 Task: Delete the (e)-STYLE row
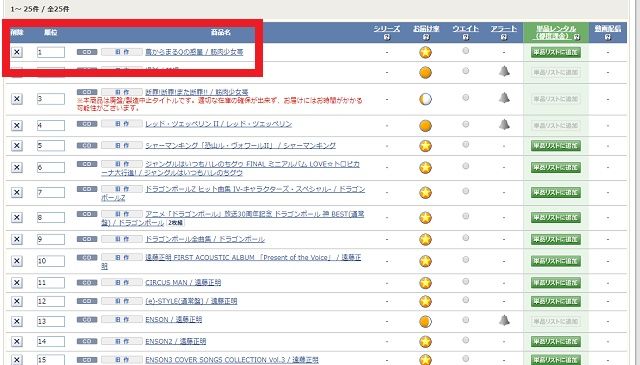17,301
